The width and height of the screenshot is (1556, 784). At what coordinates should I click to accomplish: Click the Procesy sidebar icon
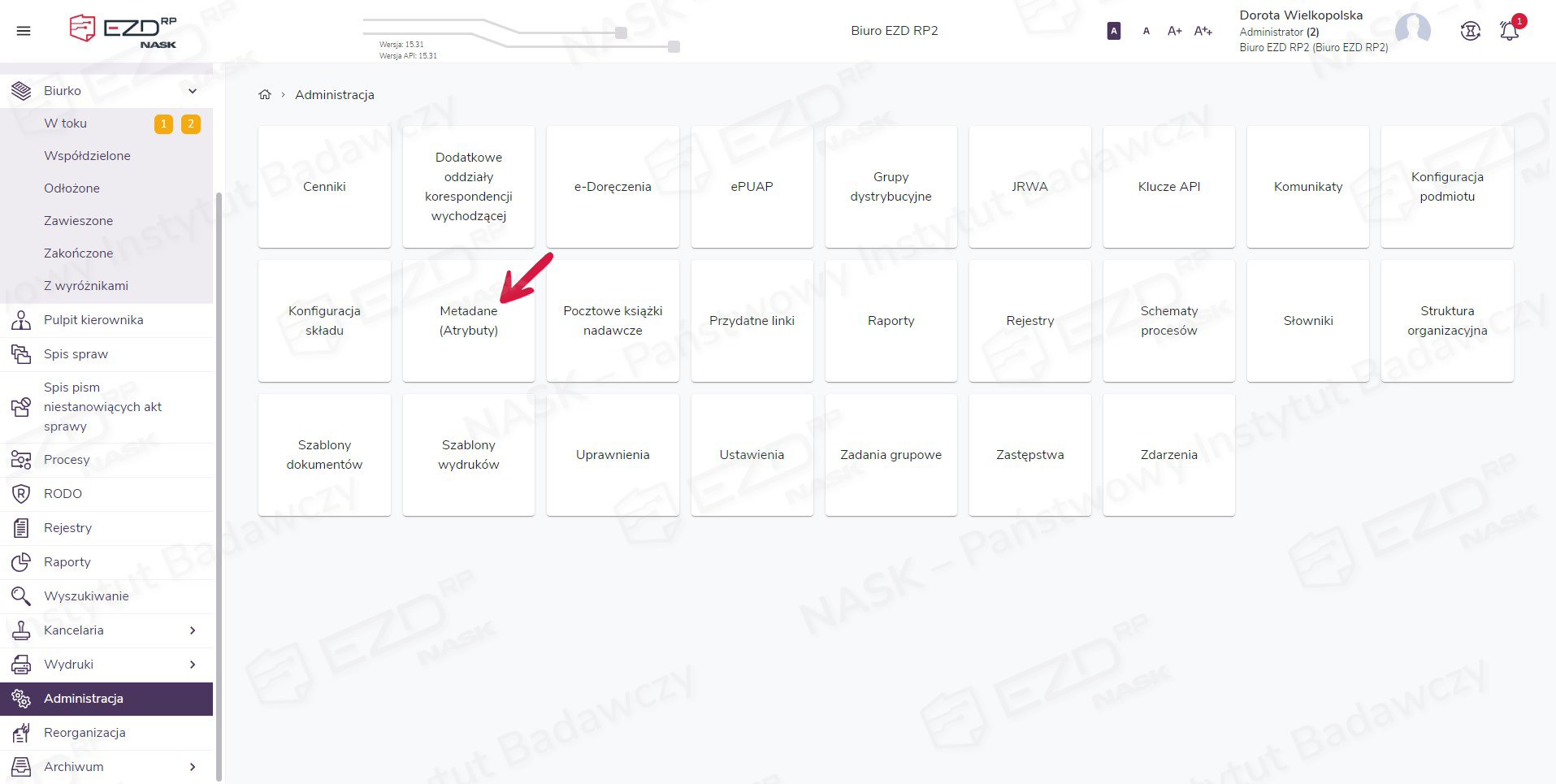coord(21,460)
